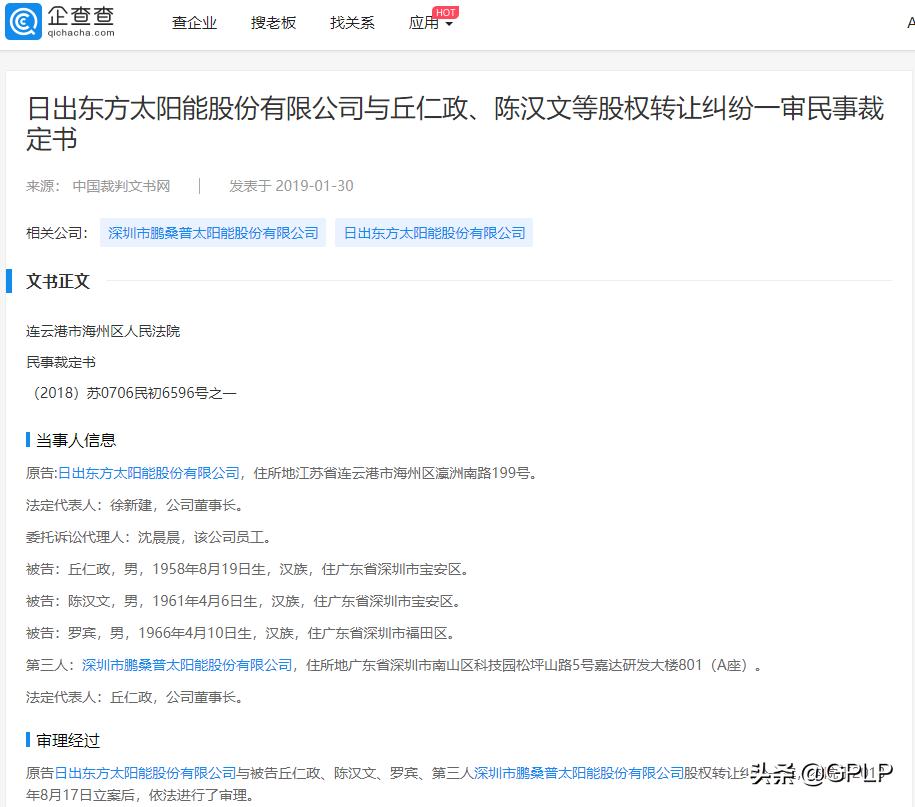This screenshot has width=915, height=807.
Task: Open the 日出东方太阳能股份有限公司 related-company tag
Action: pos(435,232)
